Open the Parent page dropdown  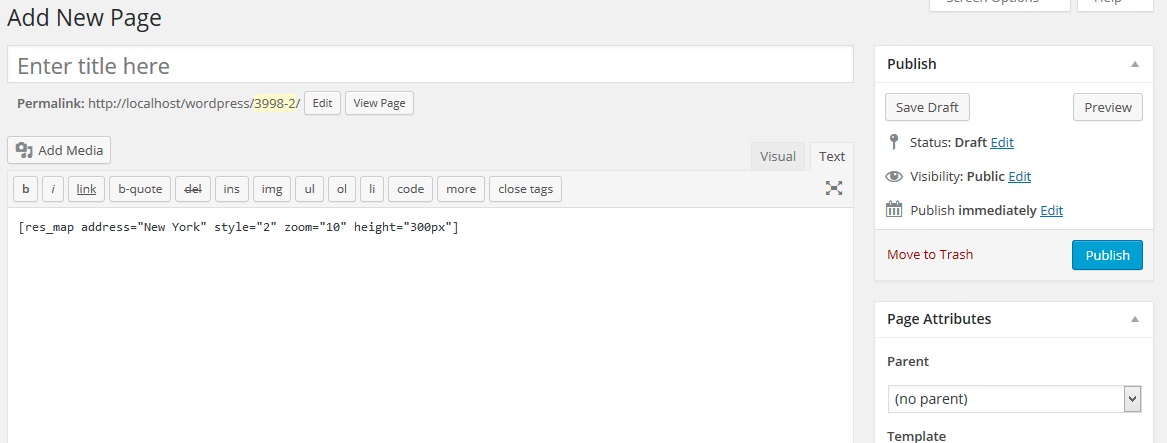pos(1014,399)
